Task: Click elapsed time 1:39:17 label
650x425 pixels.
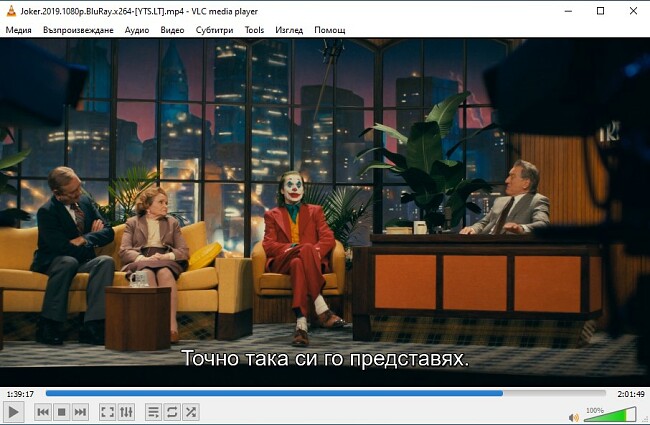Action: pos(20,394)
